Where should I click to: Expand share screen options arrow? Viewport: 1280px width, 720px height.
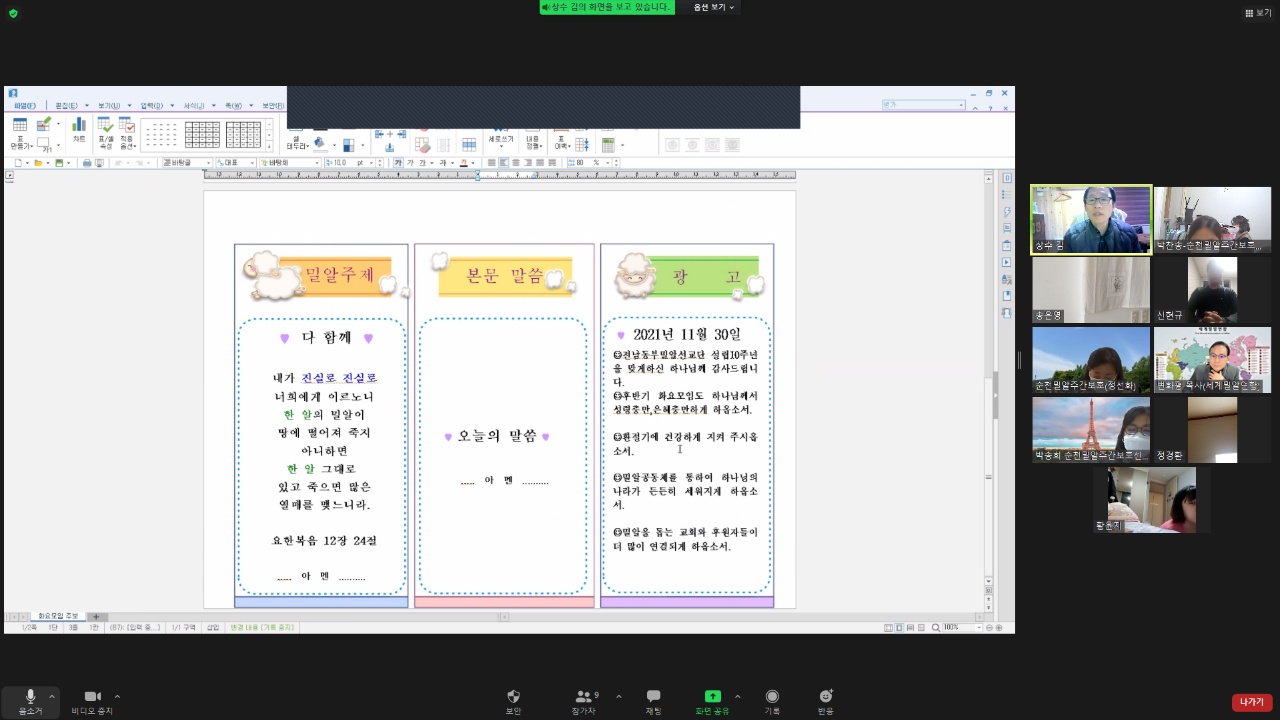[x=738, y=696]
